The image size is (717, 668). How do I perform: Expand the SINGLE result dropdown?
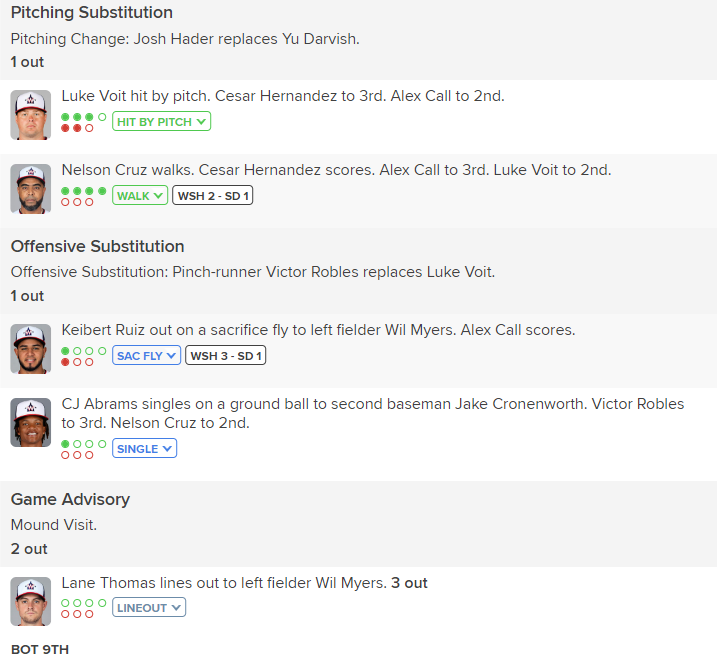click(x=144, y=449)
